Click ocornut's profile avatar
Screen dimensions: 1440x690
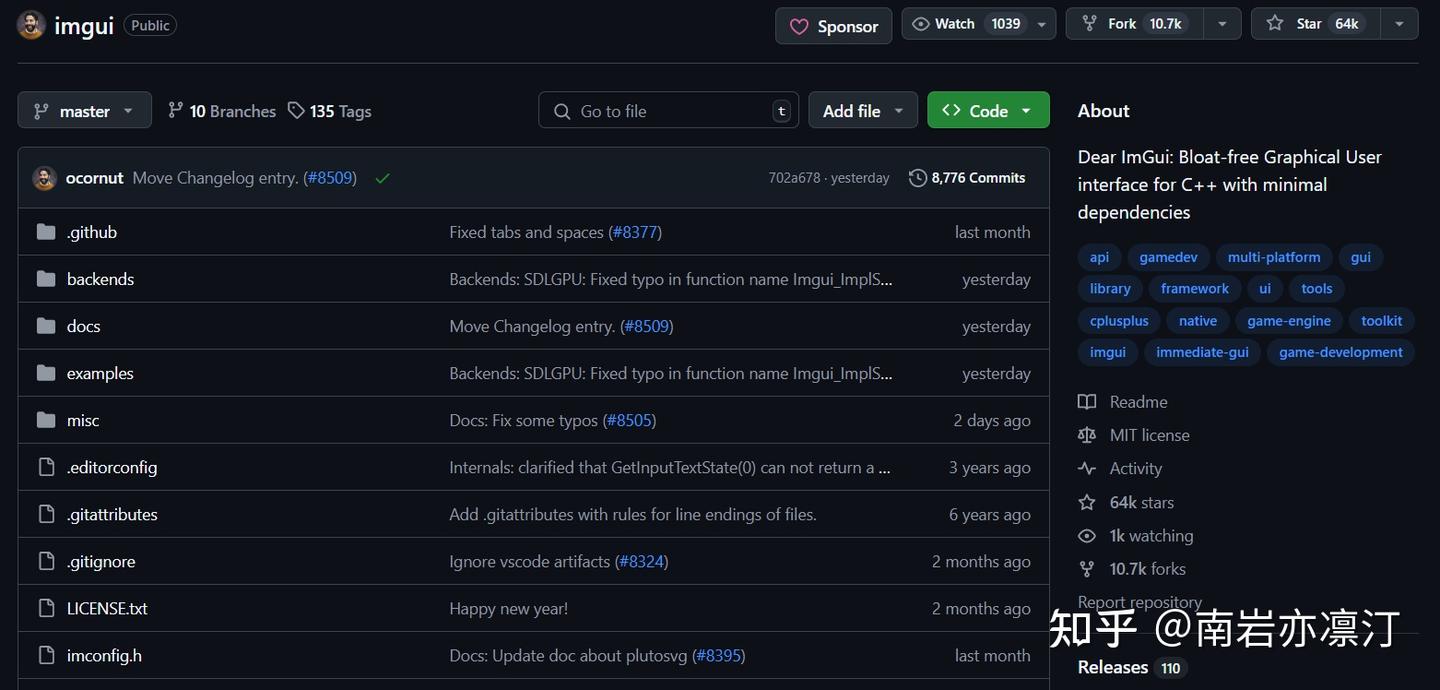(x=45, y=177)
